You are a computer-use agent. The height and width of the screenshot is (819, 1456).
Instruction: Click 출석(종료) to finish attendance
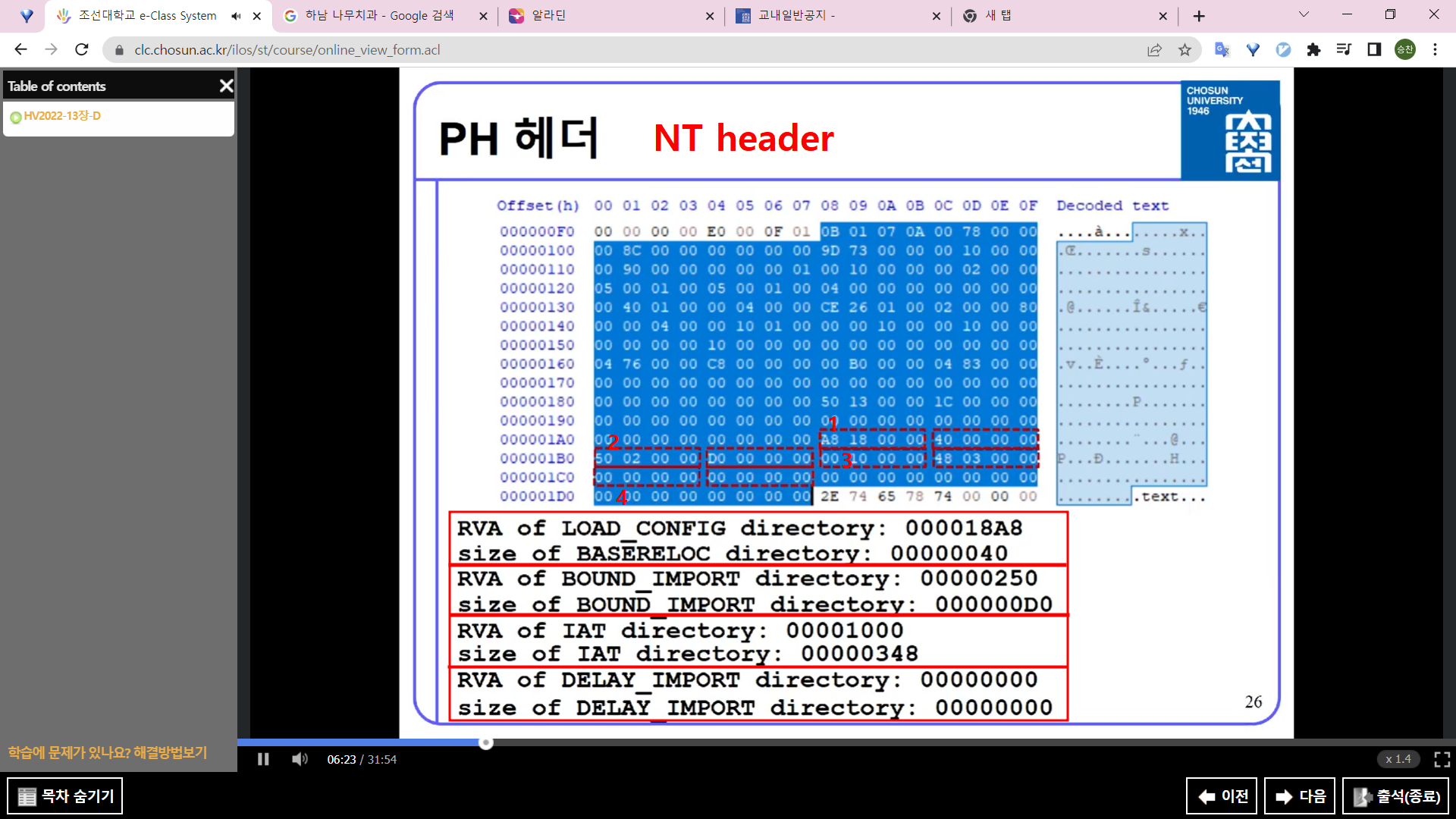click(1396, 796)
